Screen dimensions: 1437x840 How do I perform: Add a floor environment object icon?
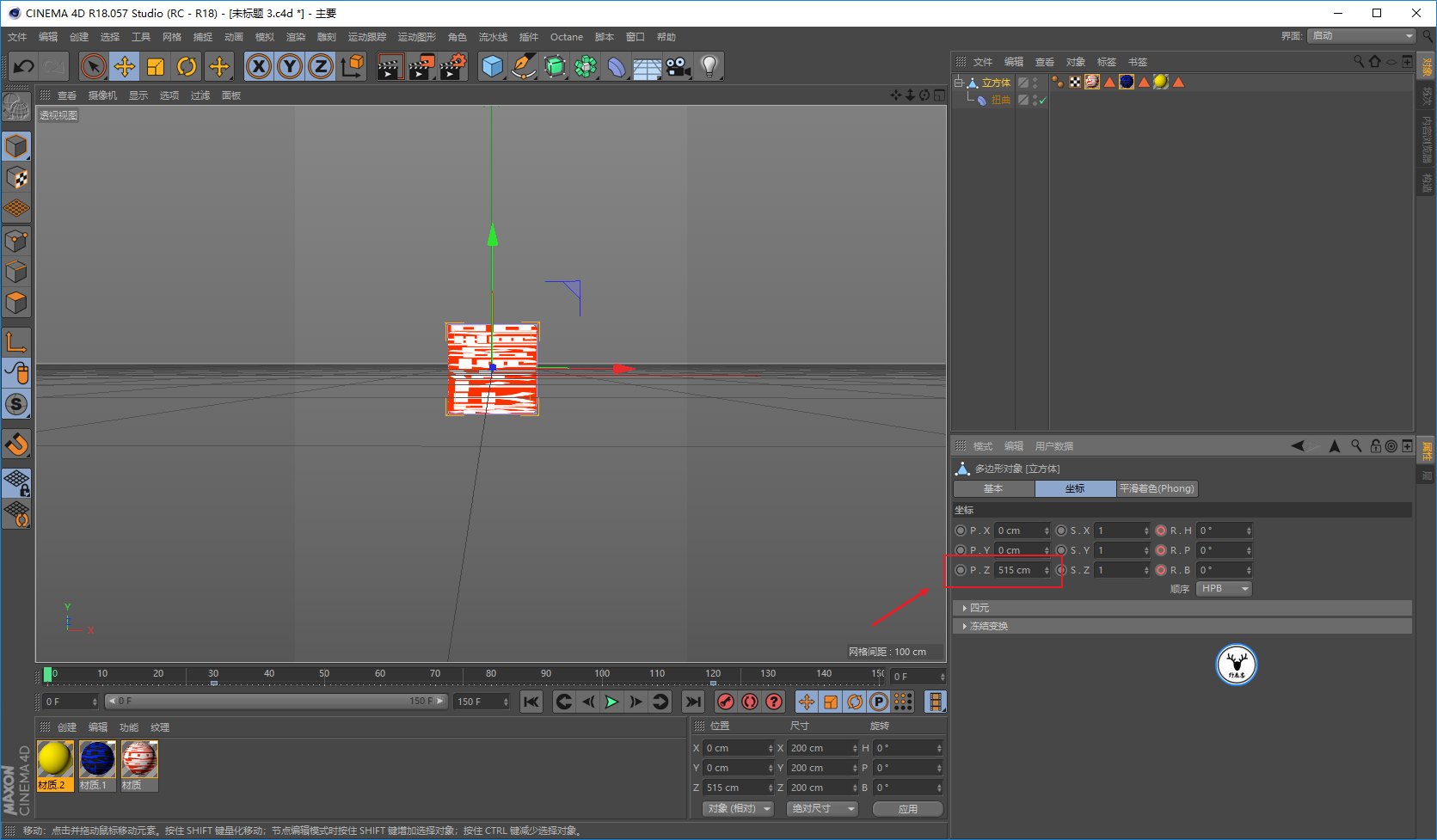(647, 66)
